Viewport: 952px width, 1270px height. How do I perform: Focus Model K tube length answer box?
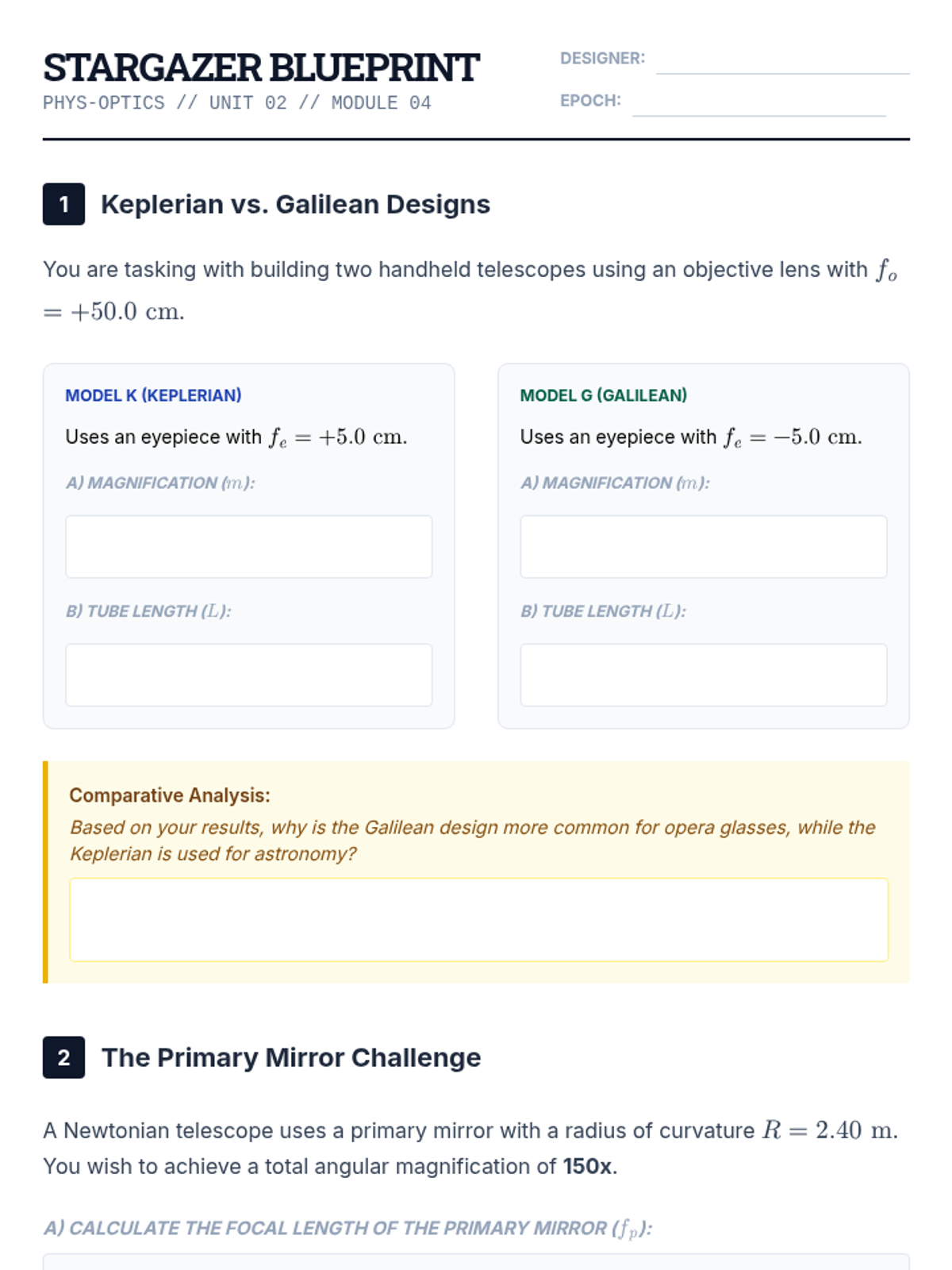(248, 675)
